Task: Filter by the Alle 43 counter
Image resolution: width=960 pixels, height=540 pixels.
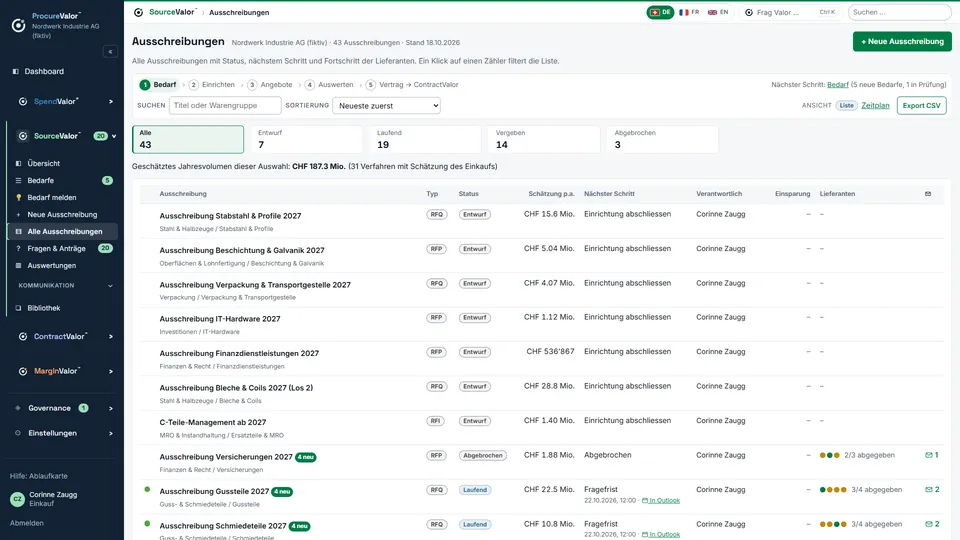Action: (188, 139)
